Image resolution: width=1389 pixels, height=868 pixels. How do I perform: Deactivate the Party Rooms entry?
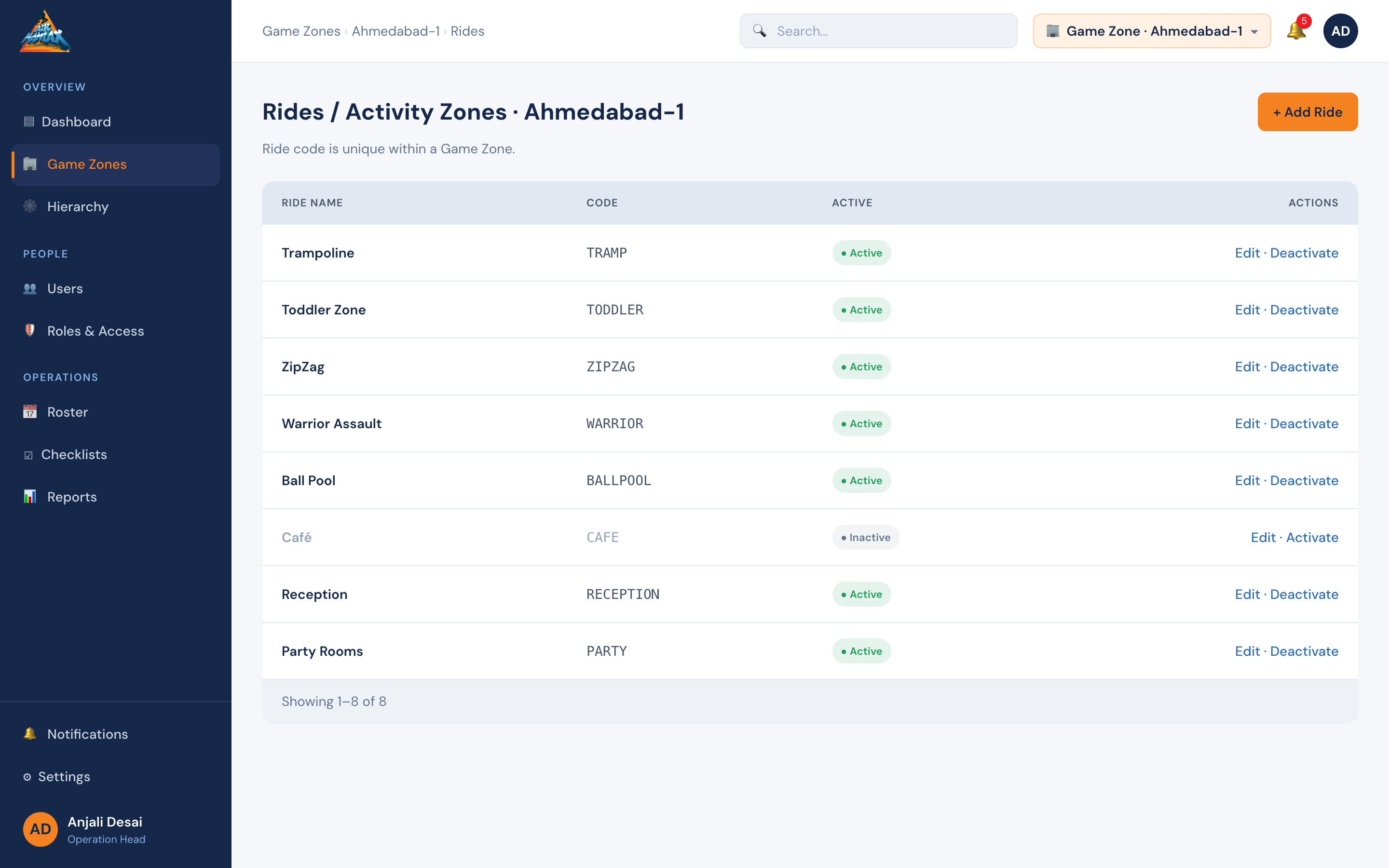[1304, 651]
